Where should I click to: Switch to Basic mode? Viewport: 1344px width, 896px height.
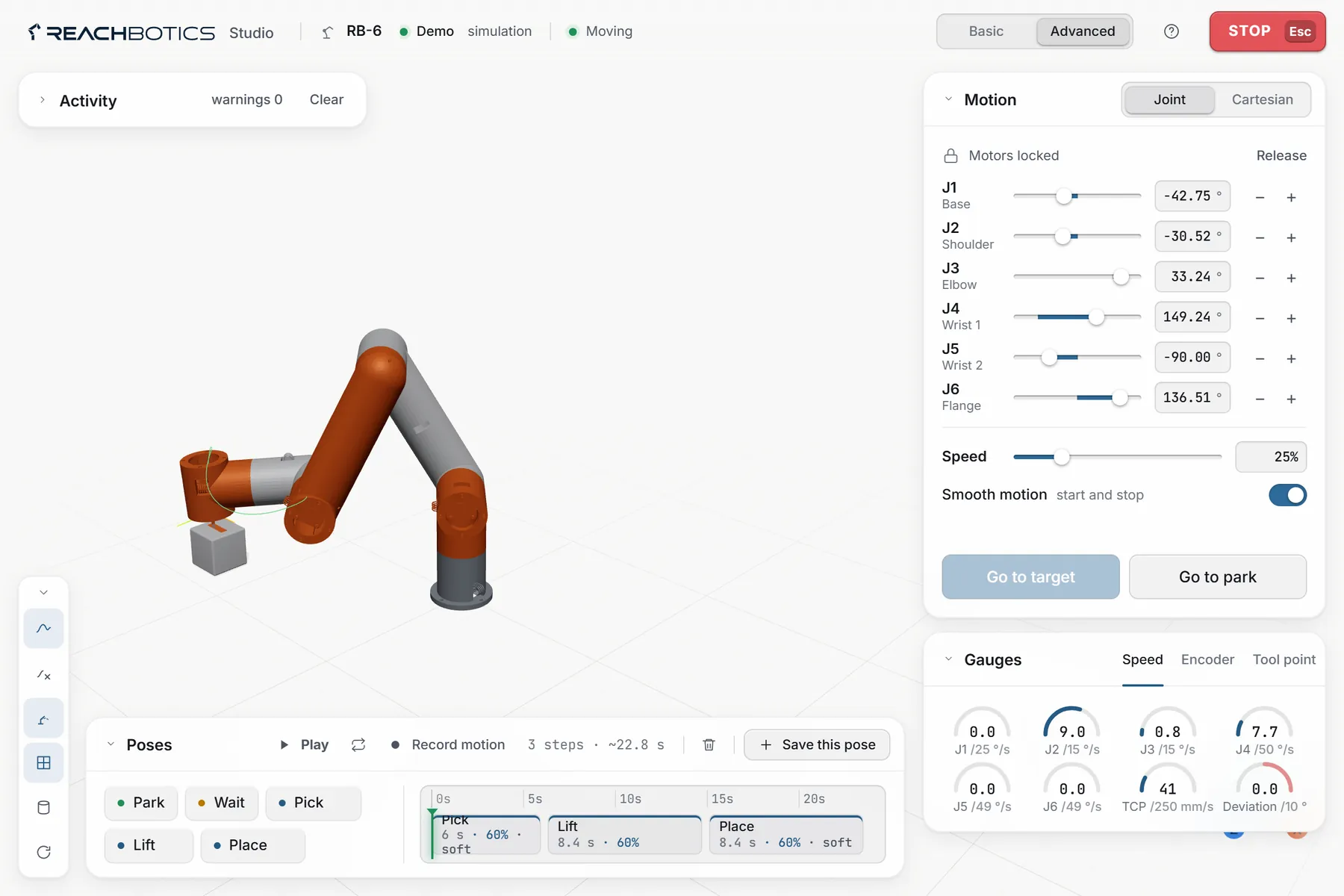click(x=986, y=31)
